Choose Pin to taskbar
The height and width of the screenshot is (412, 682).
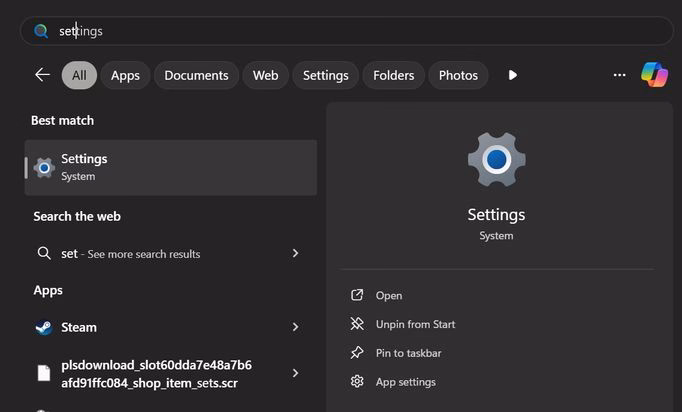tap(408, 353)
